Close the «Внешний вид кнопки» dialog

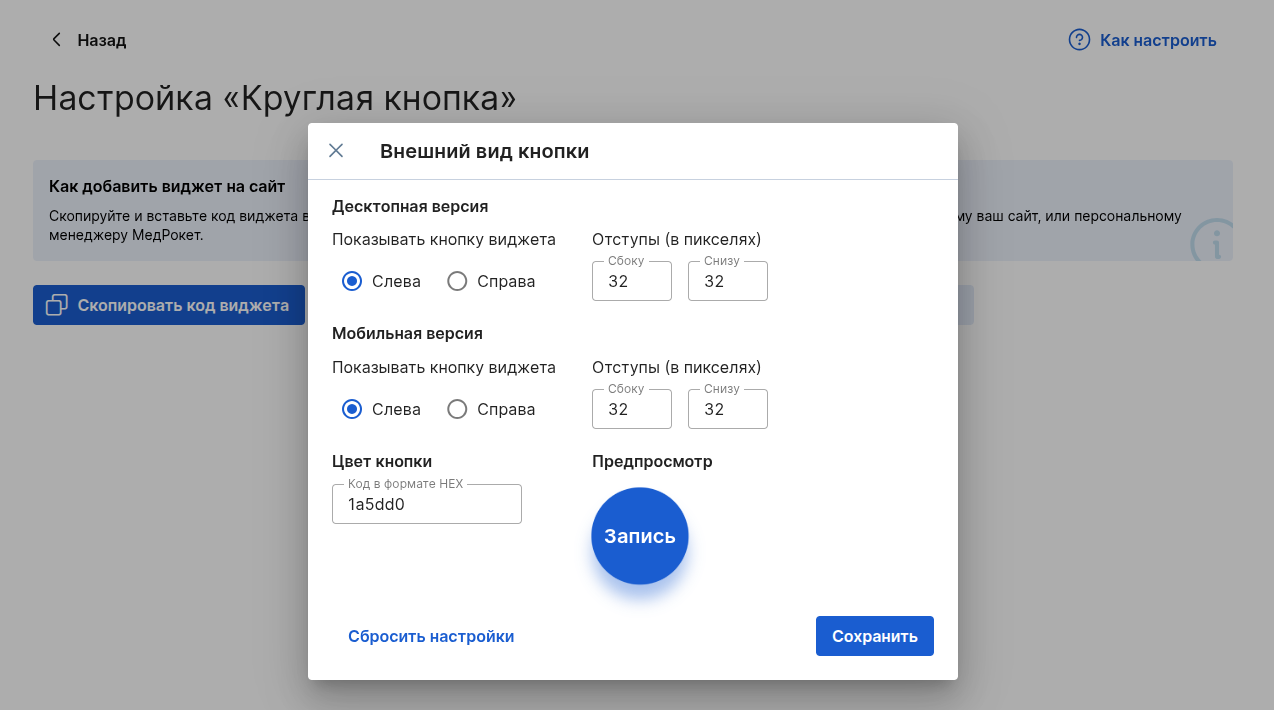[336, 151]
